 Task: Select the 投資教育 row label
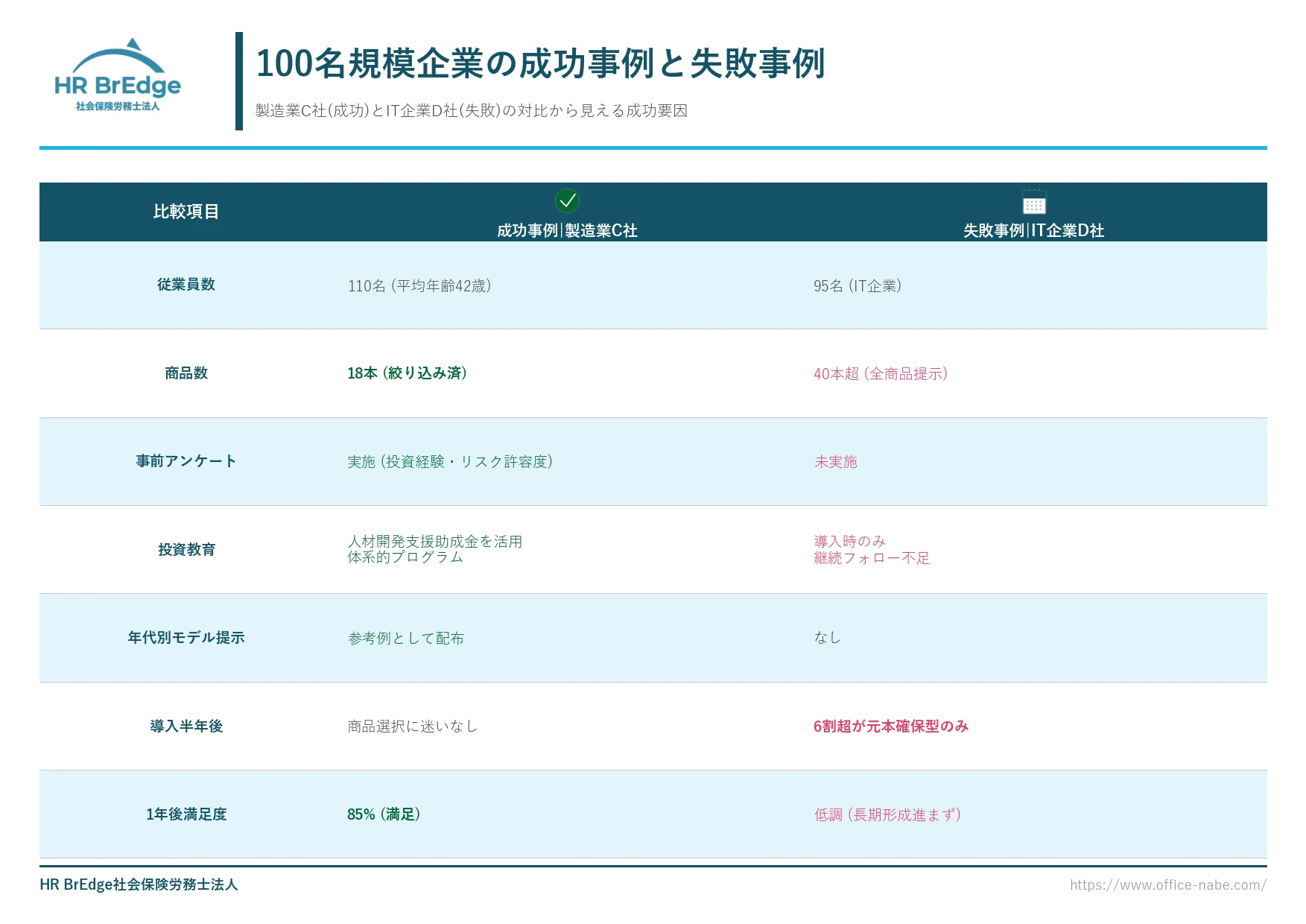[x=186, y=549]
